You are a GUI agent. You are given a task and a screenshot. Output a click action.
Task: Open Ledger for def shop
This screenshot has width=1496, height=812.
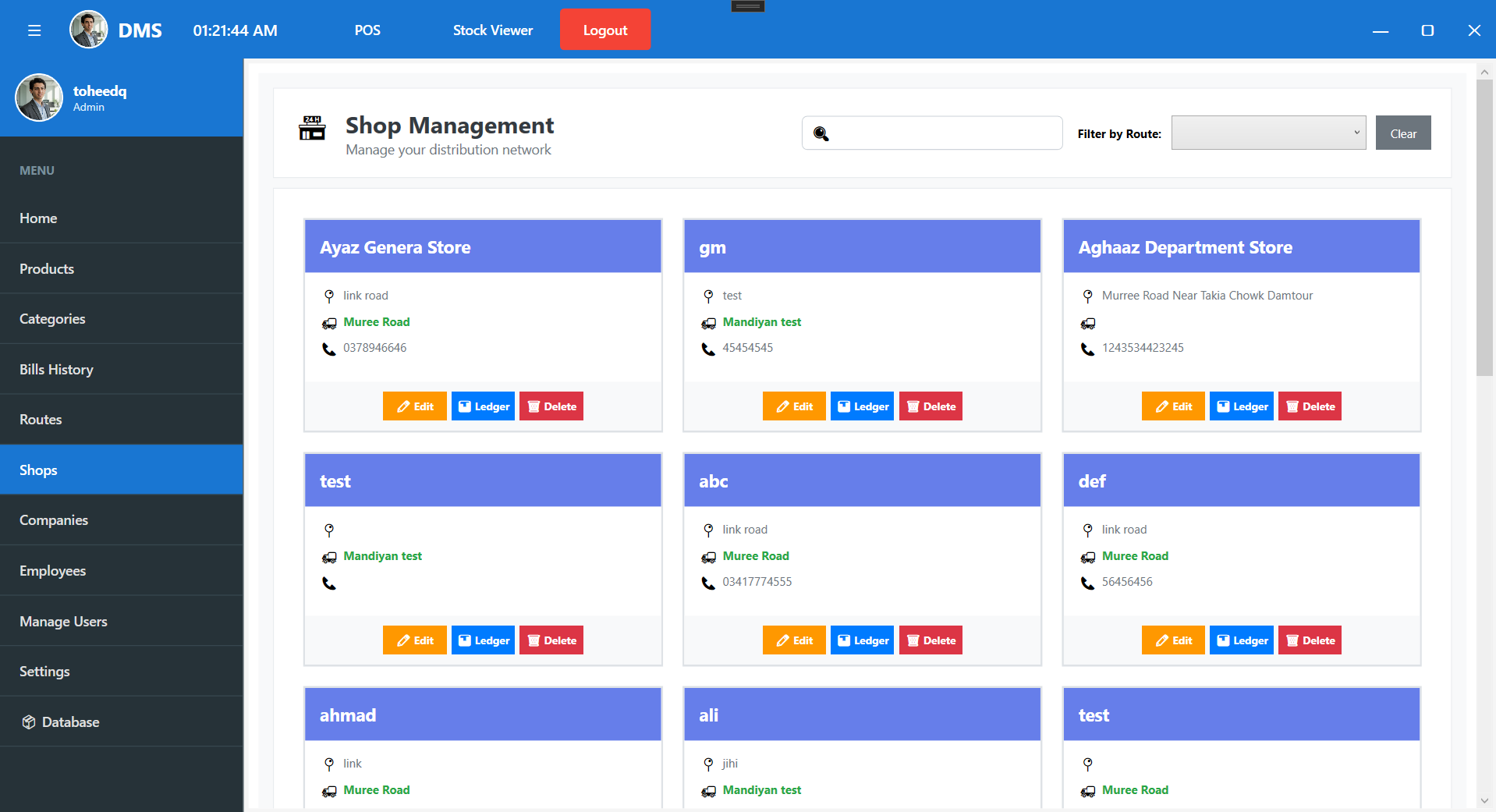(1242, 640)
